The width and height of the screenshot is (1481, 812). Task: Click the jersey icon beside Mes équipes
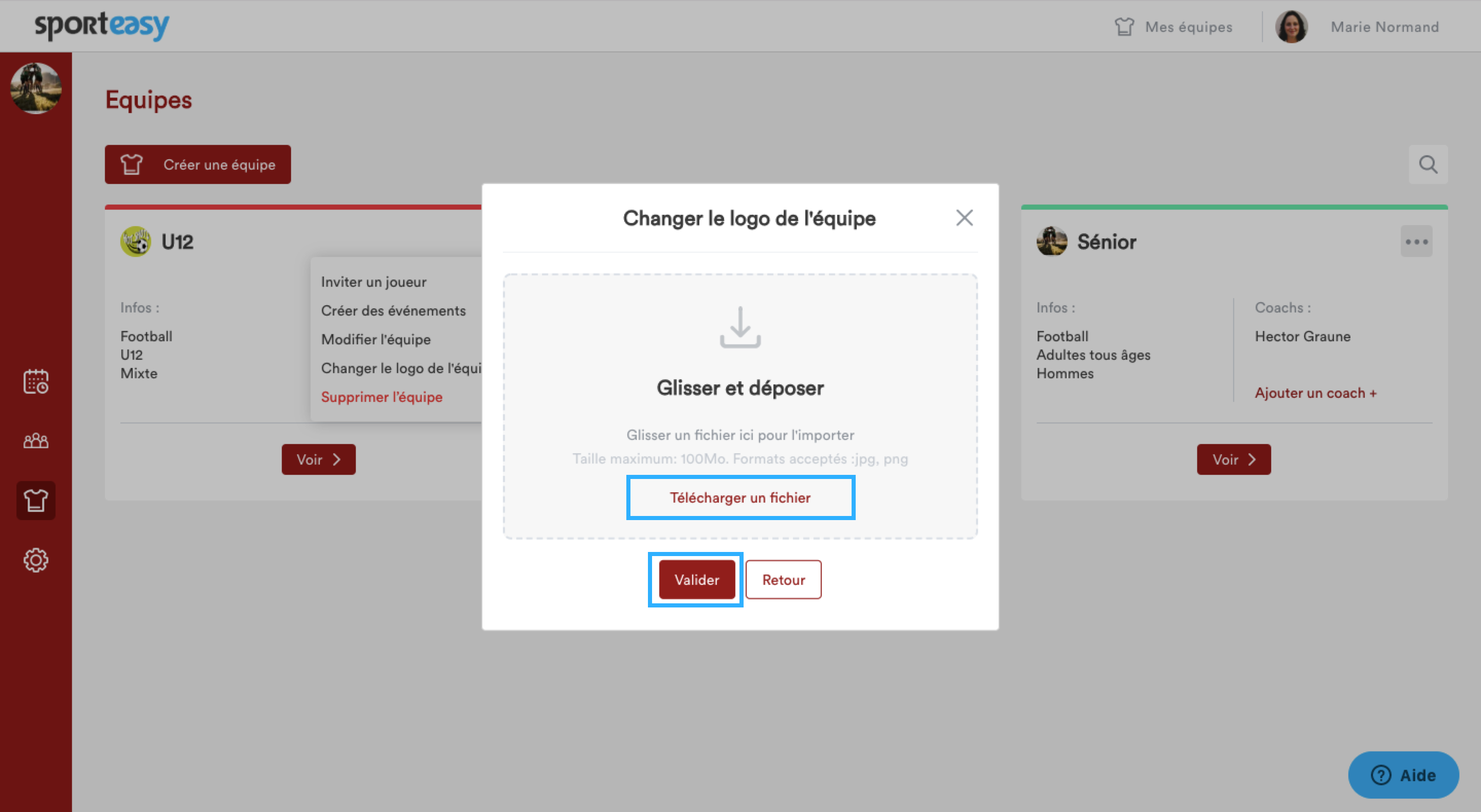click(x=1124, y=26)
